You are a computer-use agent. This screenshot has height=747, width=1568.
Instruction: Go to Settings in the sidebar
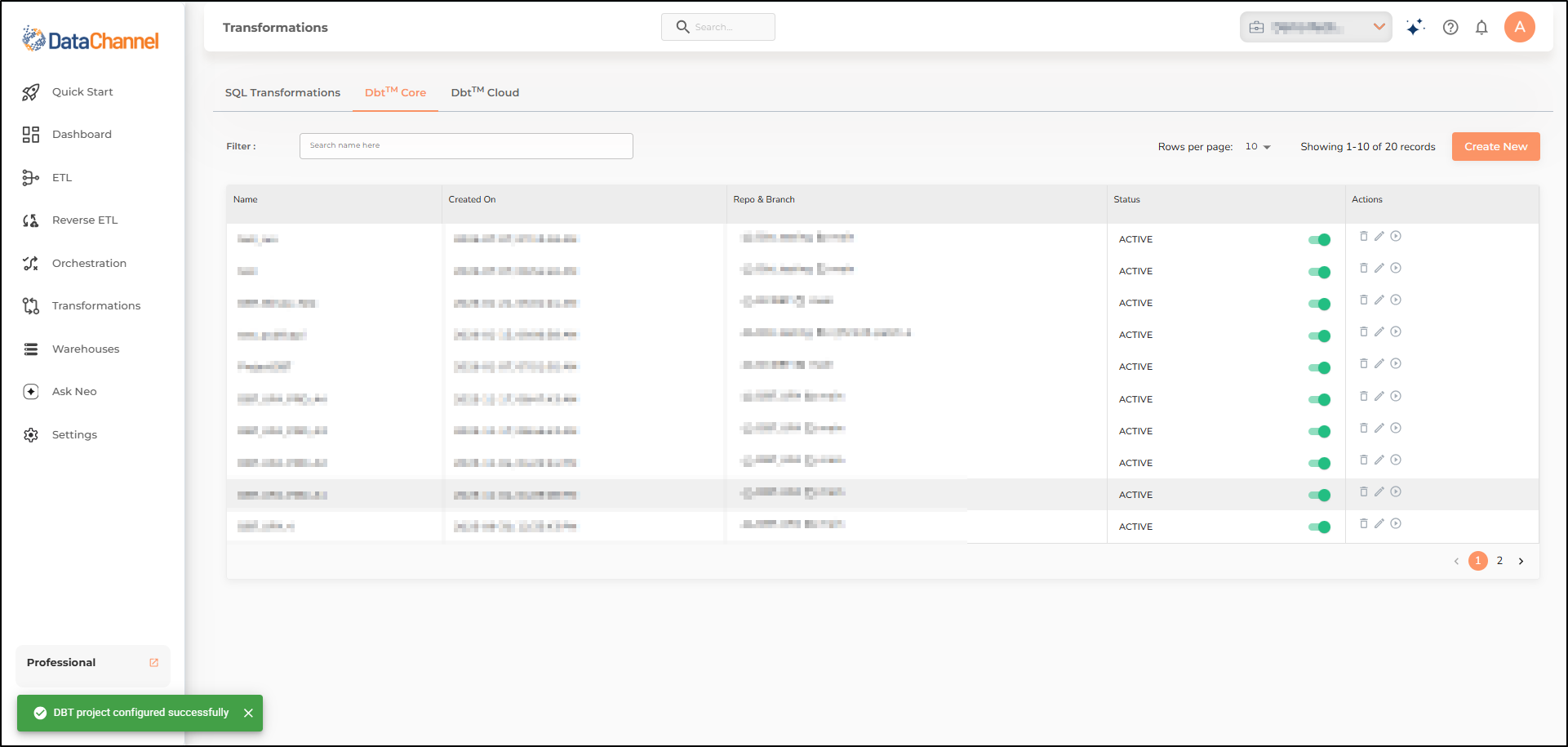point(59,435)
